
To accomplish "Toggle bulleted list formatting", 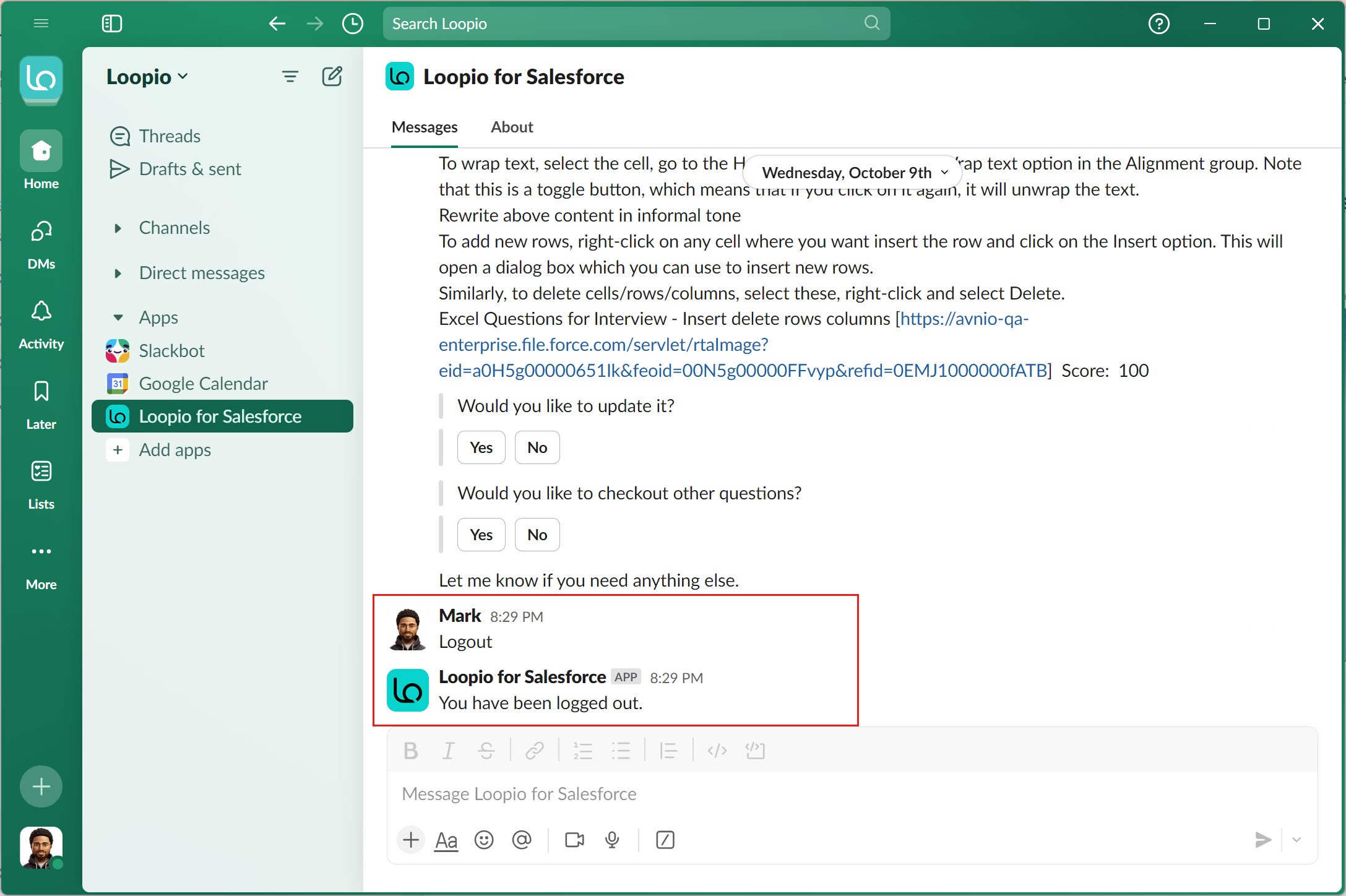I will click(621, 751).
